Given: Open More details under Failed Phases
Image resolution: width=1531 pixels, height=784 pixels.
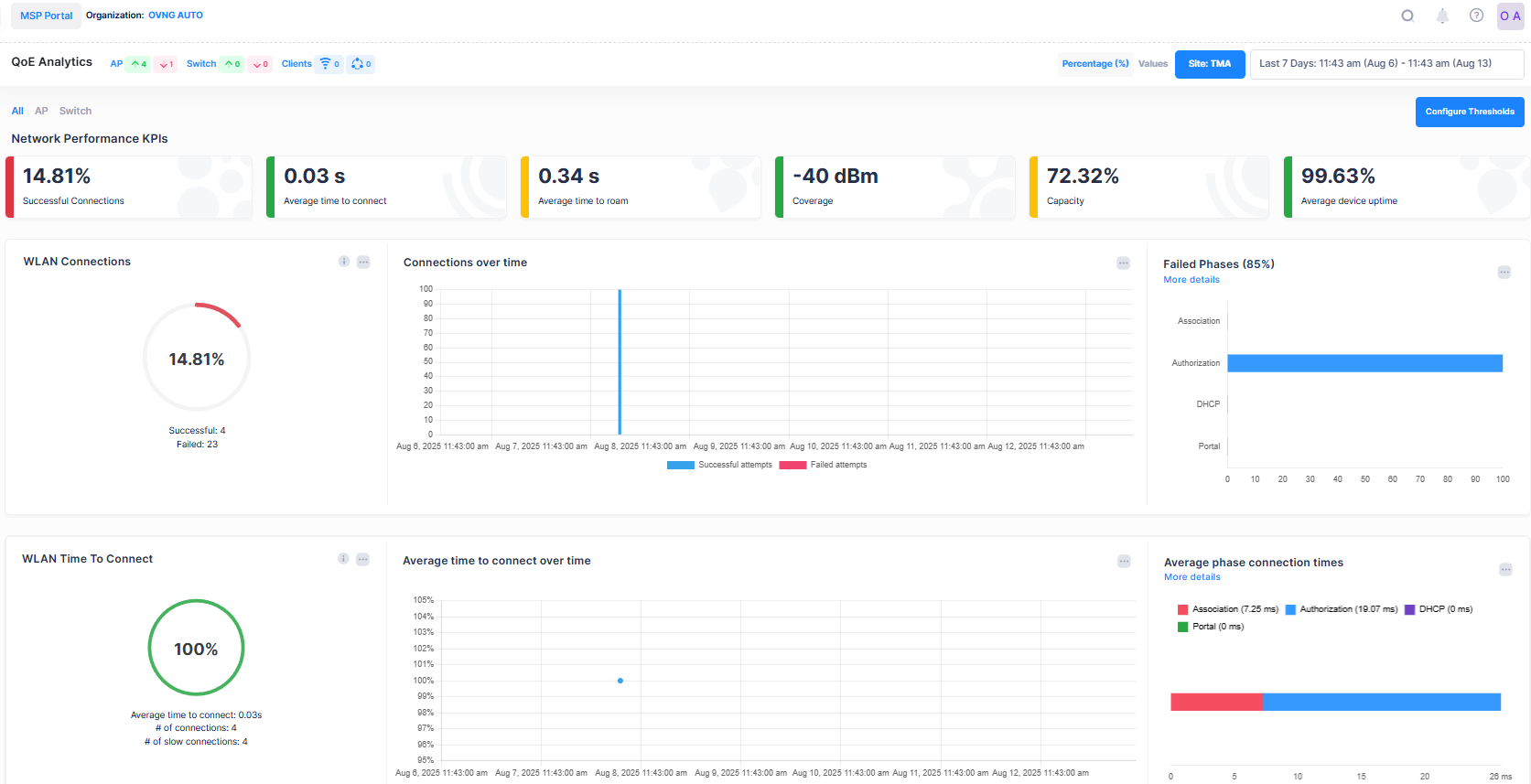Looking at the screenshot, I should click(x=1191, y=280).
